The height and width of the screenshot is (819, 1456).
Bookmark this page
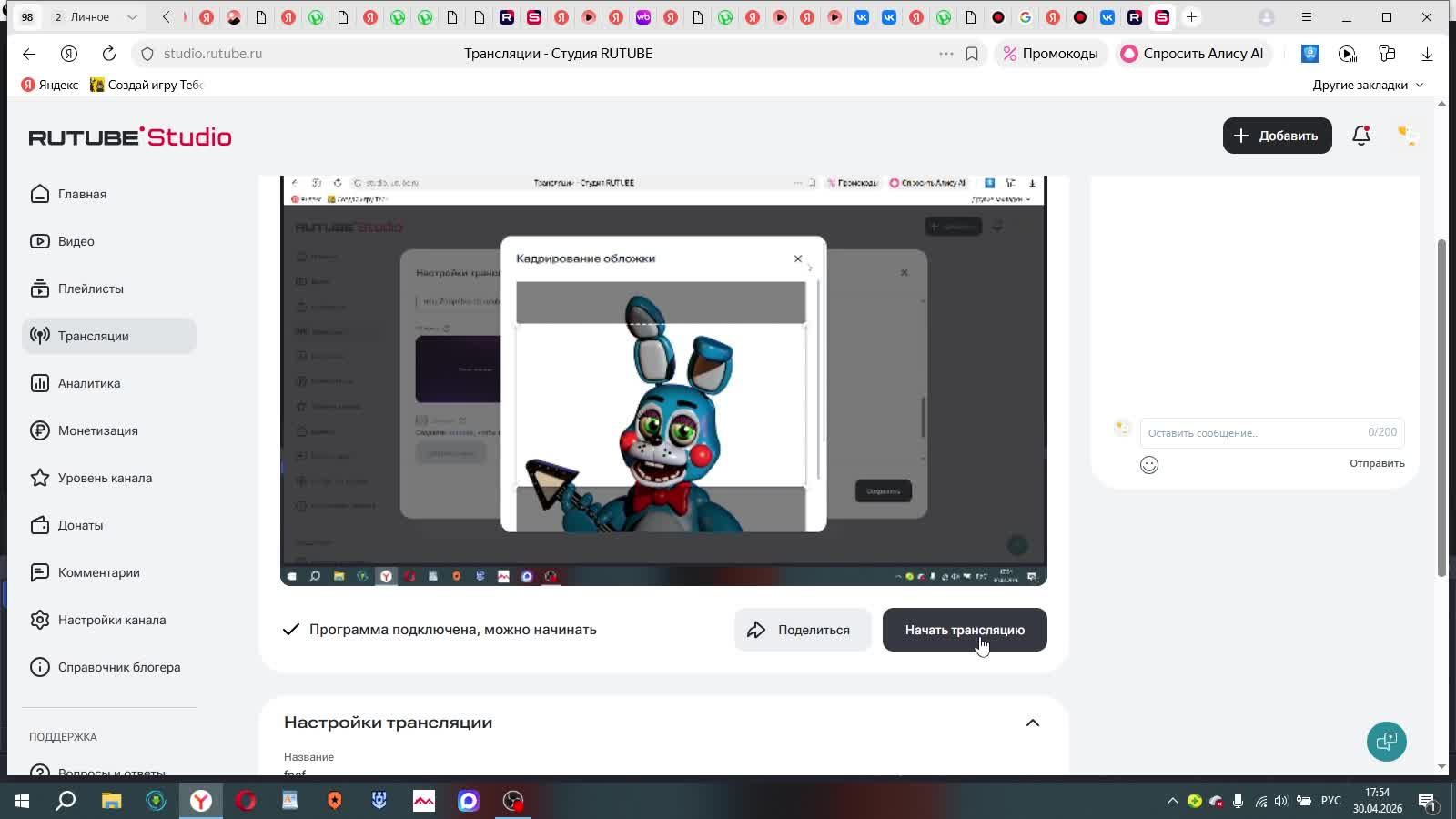(972, 54)
